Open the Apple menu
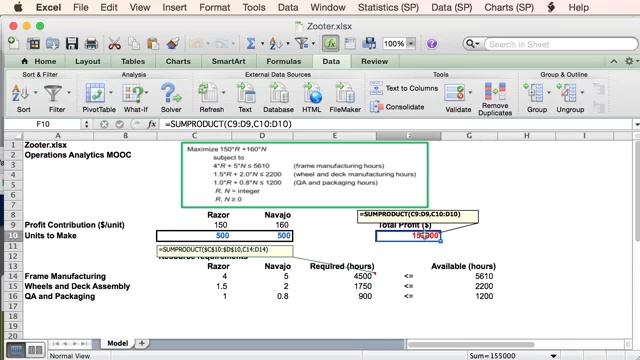The image size is (640, 360). click(18, 7)
